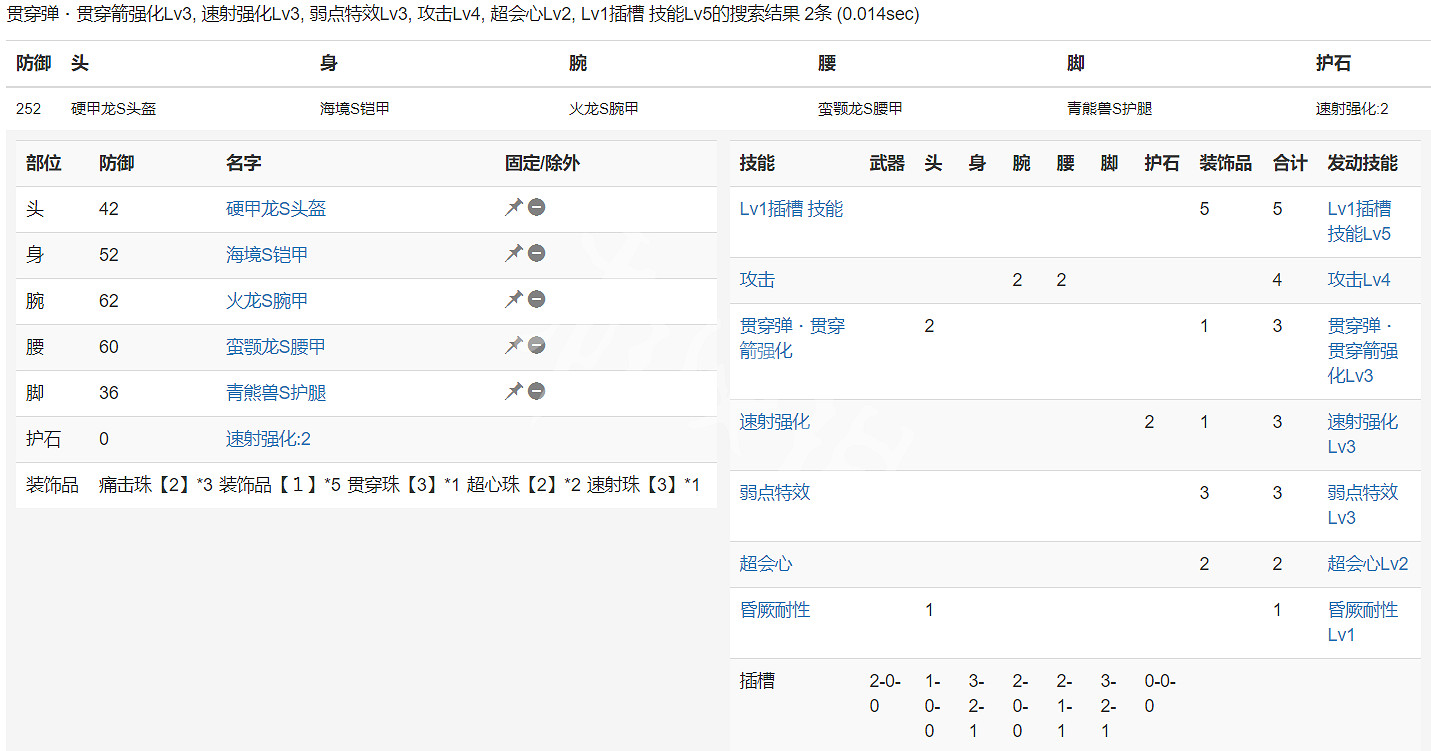This screenshot has width=1431, height=751.
Task: Open the 昏厥耐性 skill link
Action: [x=775, y=610]
